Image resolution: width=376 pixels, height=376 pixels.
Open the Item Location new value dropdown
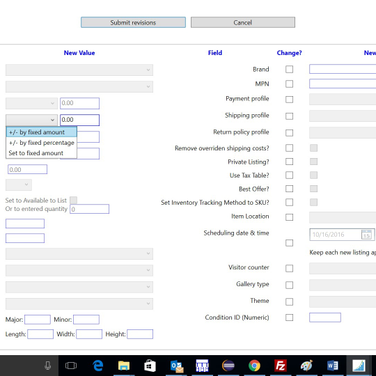tap(343, 217)
